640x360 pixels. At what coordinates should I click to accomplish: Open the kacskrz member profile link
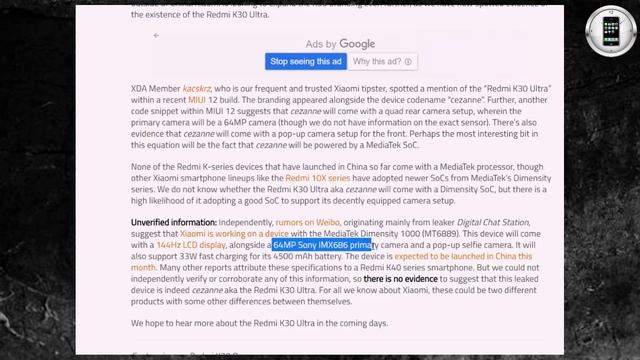196,89
